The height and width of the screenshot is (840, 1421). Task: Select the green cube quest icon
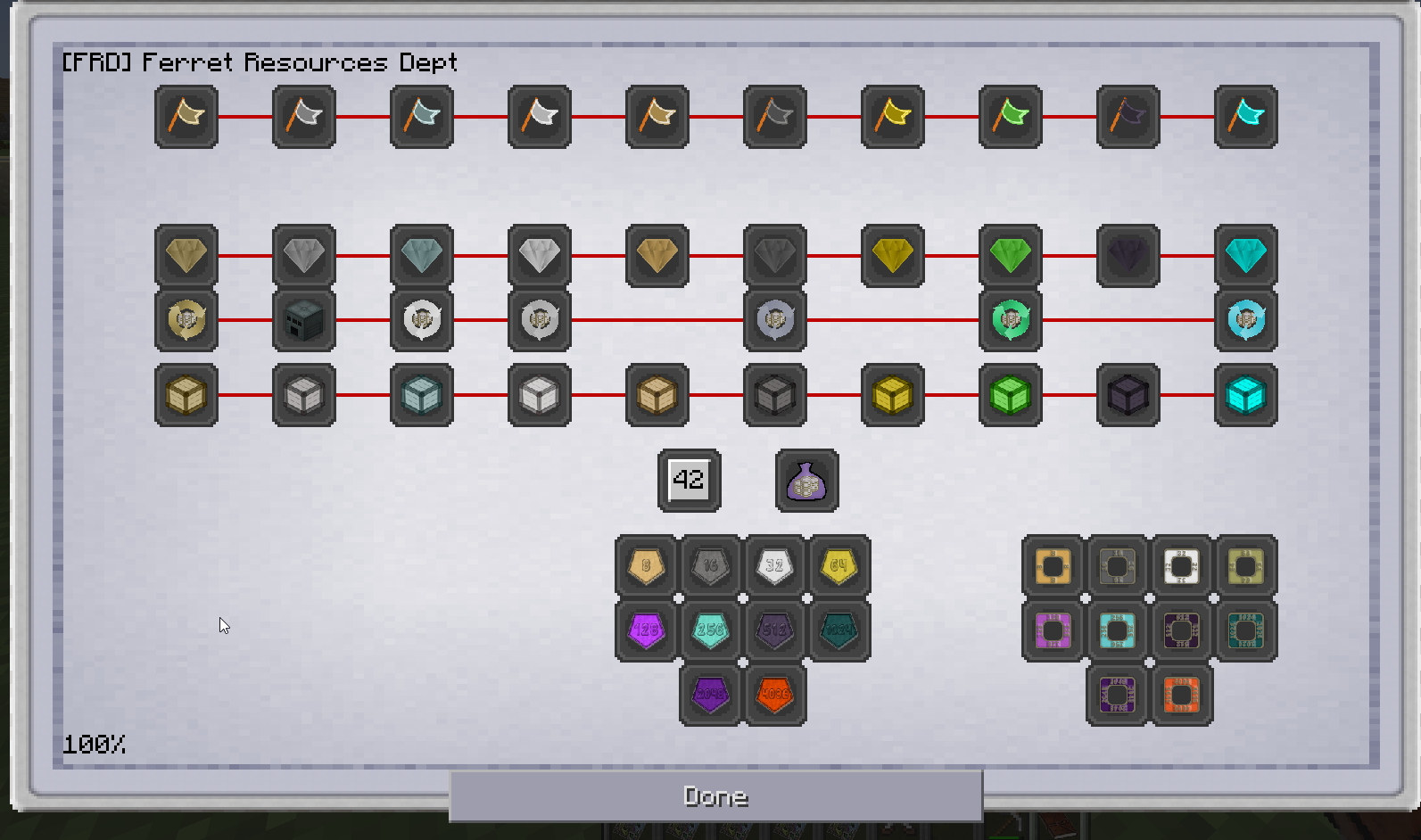[1011, 395]
